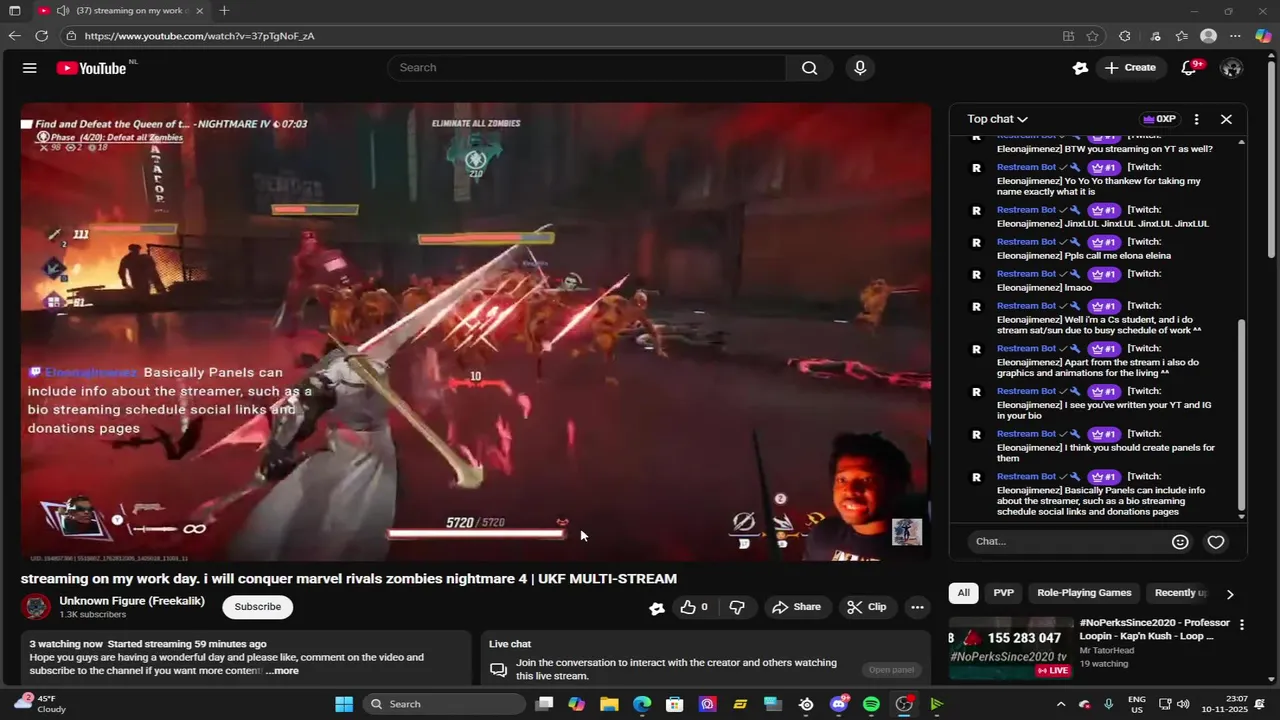Mute tab via speaker icon on tab
Viewport: 1280px width, 720px height.
[x=63, y=11]
